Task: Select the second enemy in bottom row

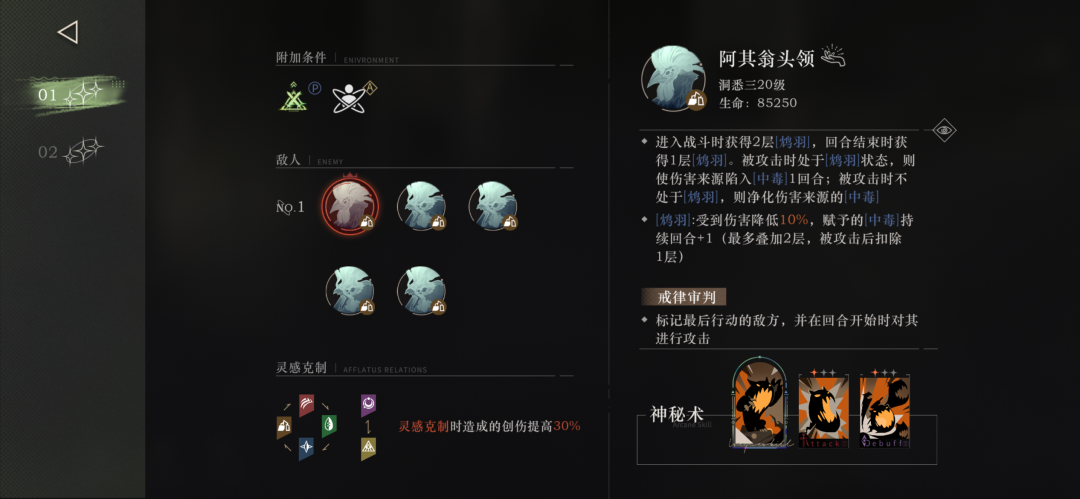Action: (422, 290)
